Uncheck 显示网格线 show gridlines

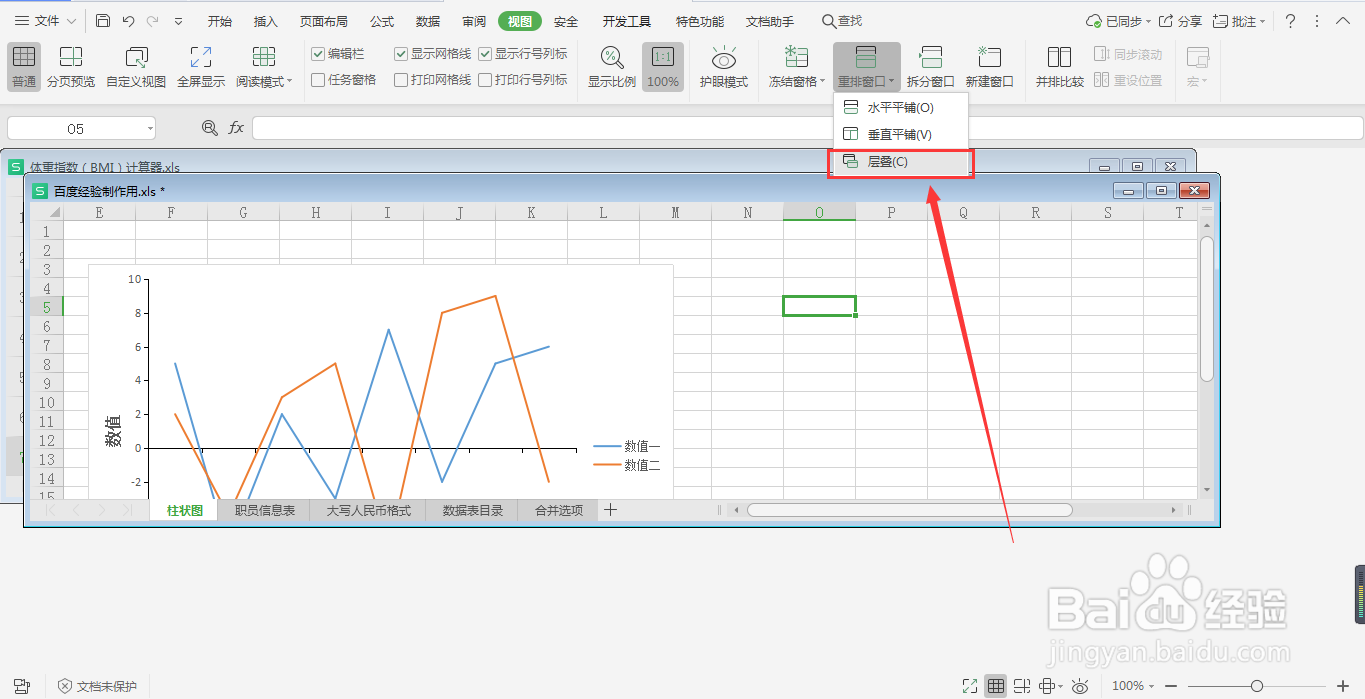tap(401, 54)
